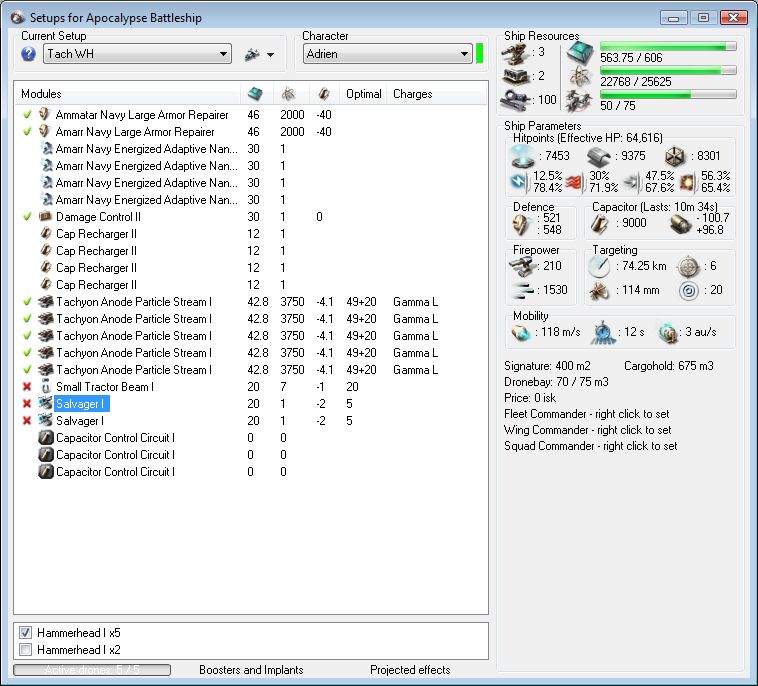
Task: Click the Small Tractor Beam I icon
Action: (45, 387)
